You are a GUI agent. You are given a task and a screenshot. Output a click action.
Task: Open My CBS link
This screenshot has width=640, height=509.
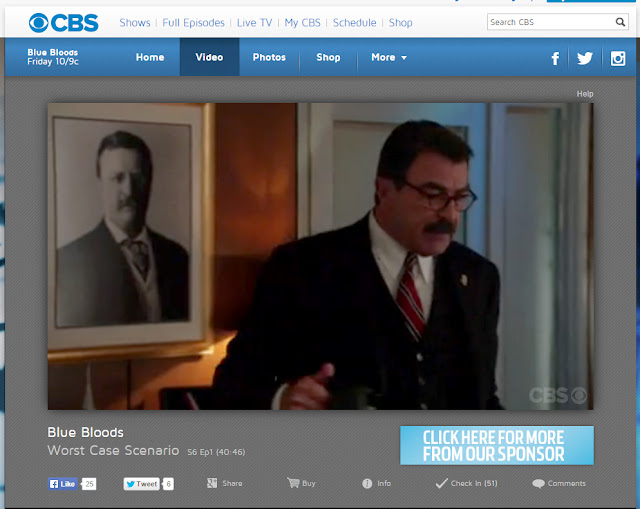point(302,22)
